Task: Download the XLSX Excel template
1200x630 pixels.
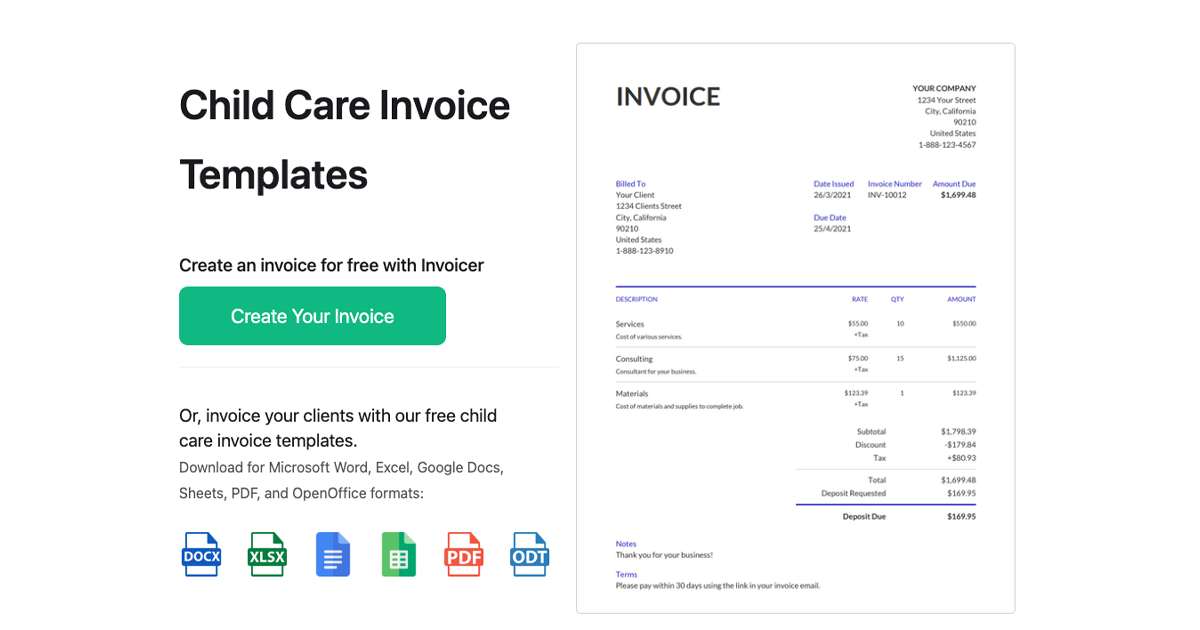Action: [266, 554]
